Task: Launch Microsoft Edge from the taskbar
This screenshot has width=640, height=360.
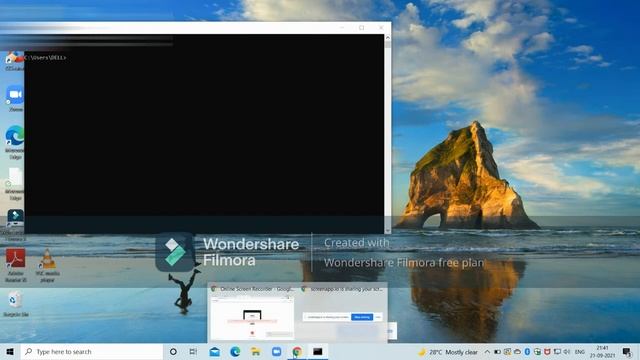Action: click(x=235, y=351)
